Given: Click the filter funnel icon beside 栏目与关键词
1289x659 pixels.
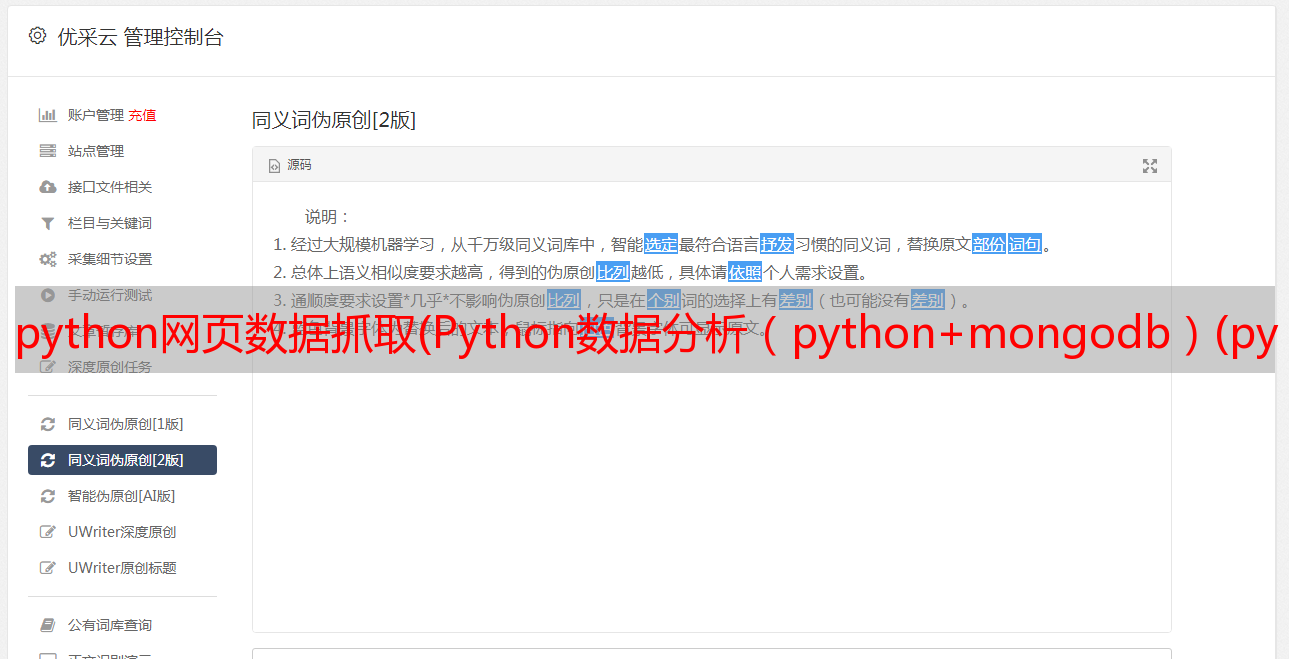Looking at the screenshot, I should [x=47, y=223].
